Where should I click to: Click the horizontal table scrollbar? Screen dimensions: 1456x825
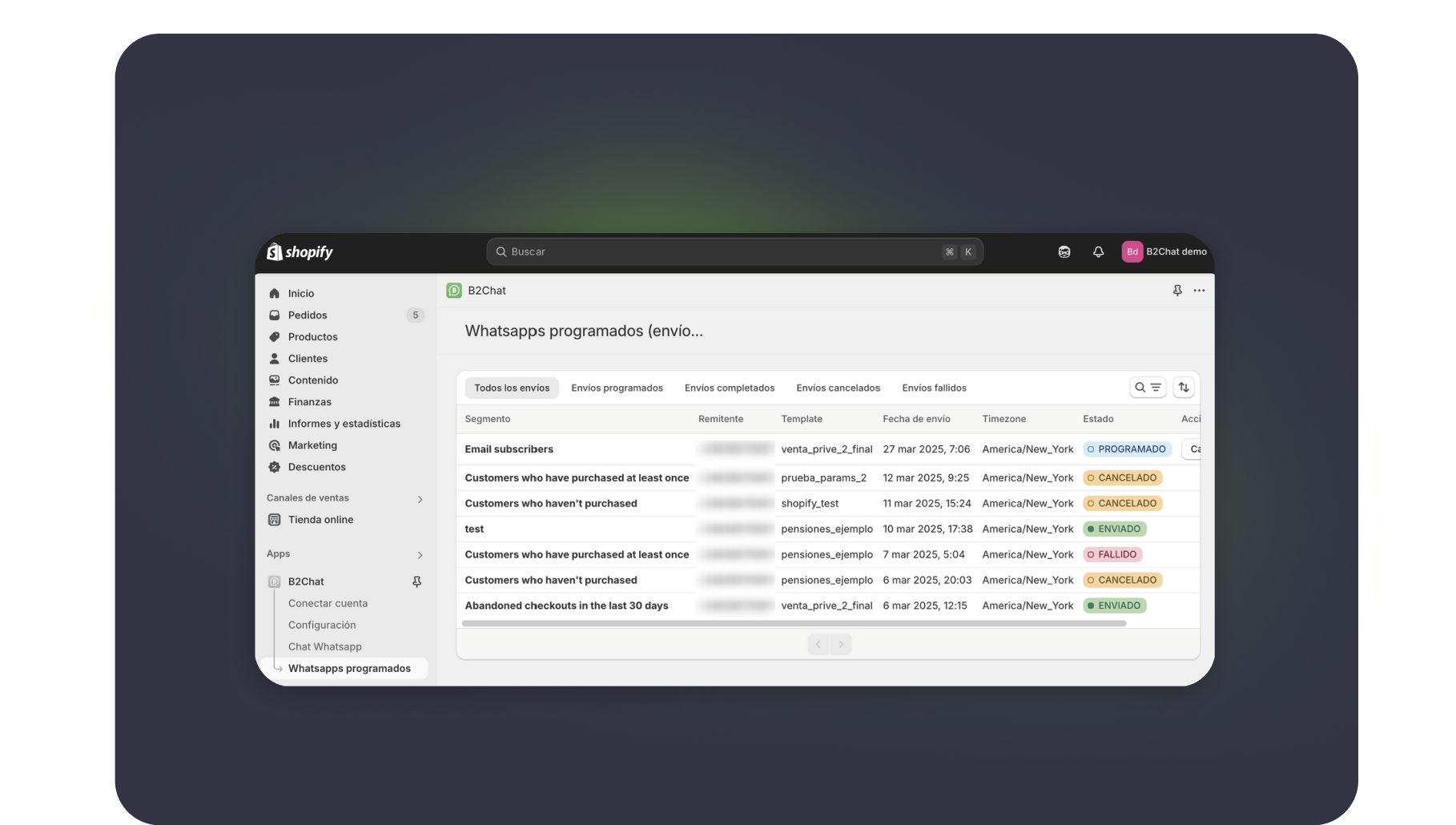tap(793, 623)
